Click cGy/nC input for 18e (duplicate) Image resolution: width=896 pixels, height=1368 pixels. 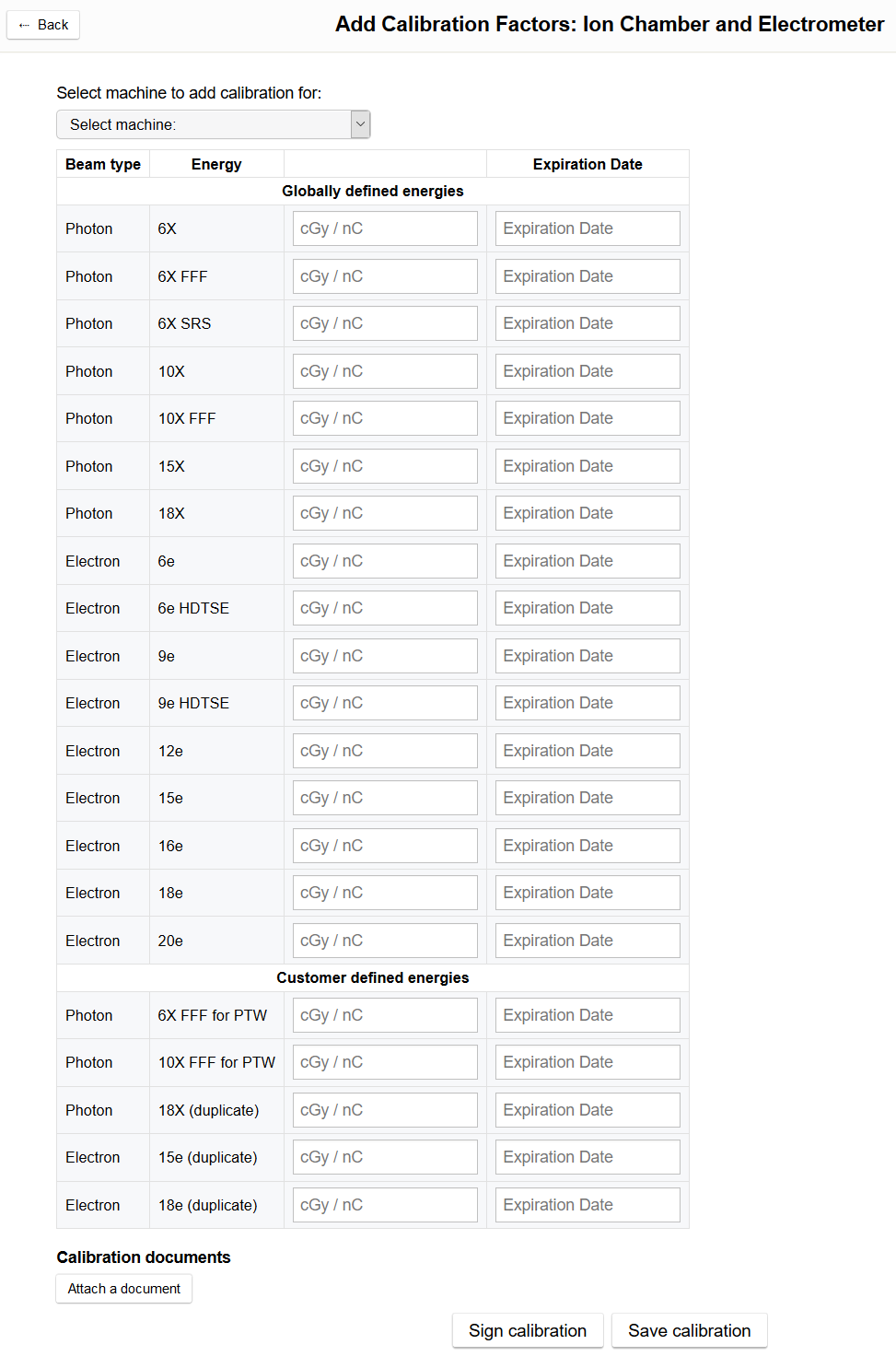click(385, 1205)
